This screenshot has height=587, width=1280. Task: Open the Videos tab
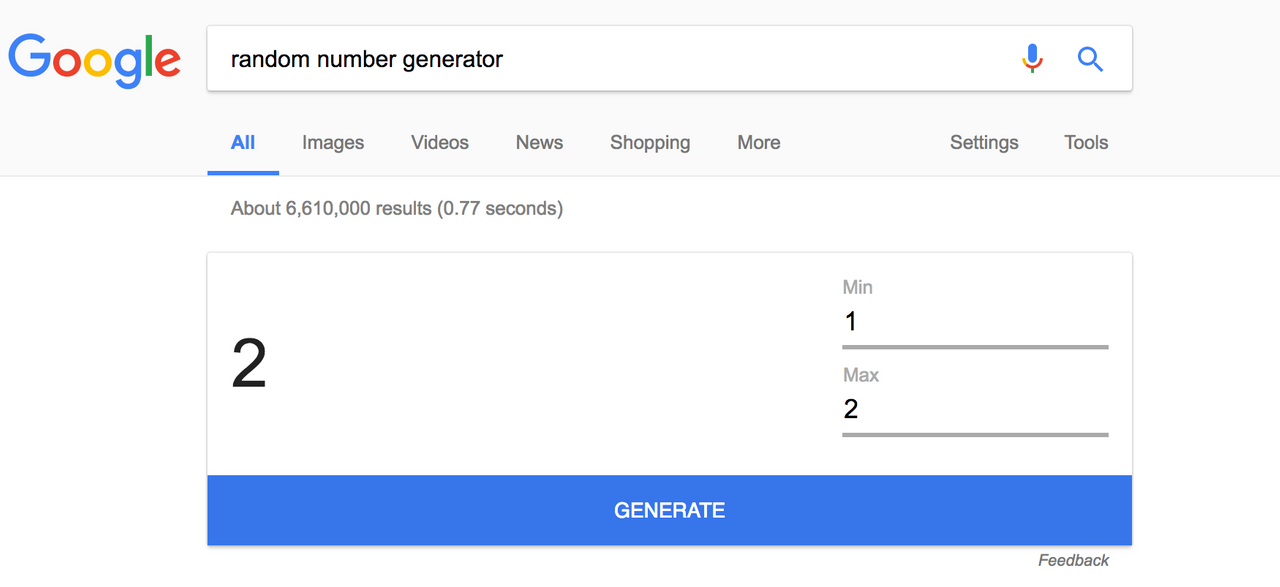coord(440,143)
